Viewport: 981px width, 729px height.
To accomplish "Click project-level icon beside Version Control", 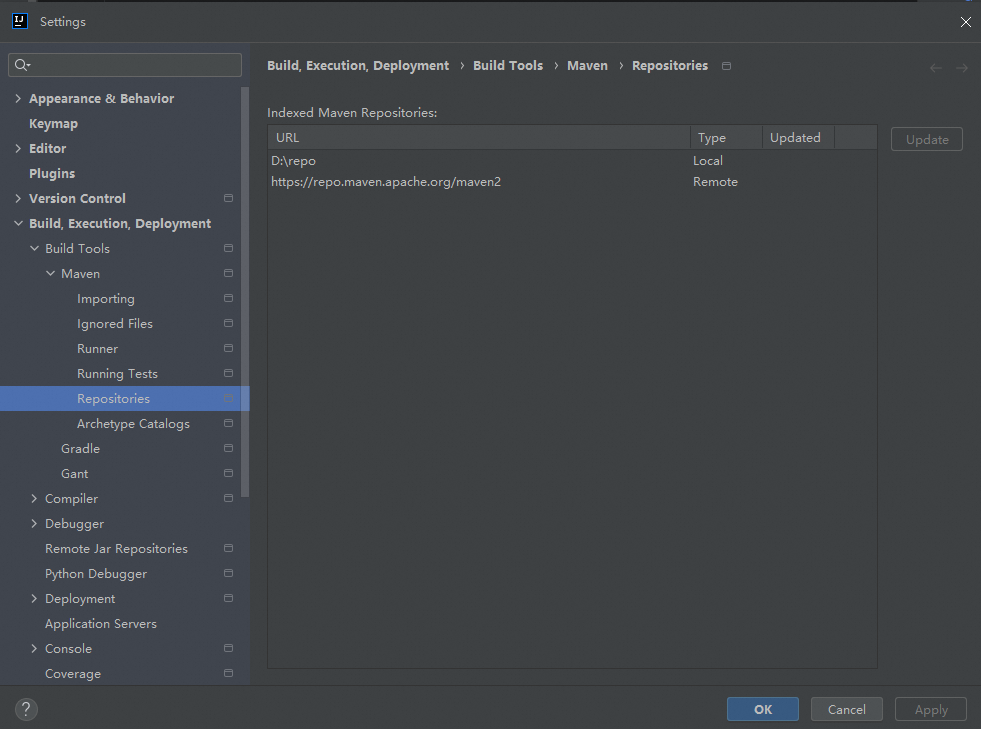I will 228,198.
